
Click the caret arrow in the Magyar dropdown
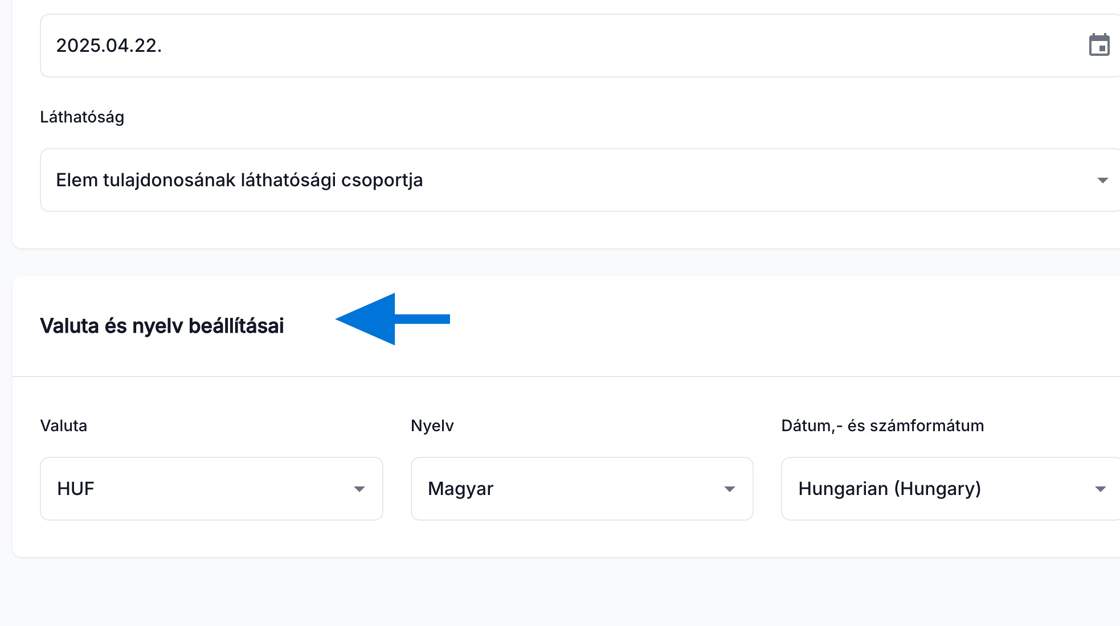click(x=729, y=490)
